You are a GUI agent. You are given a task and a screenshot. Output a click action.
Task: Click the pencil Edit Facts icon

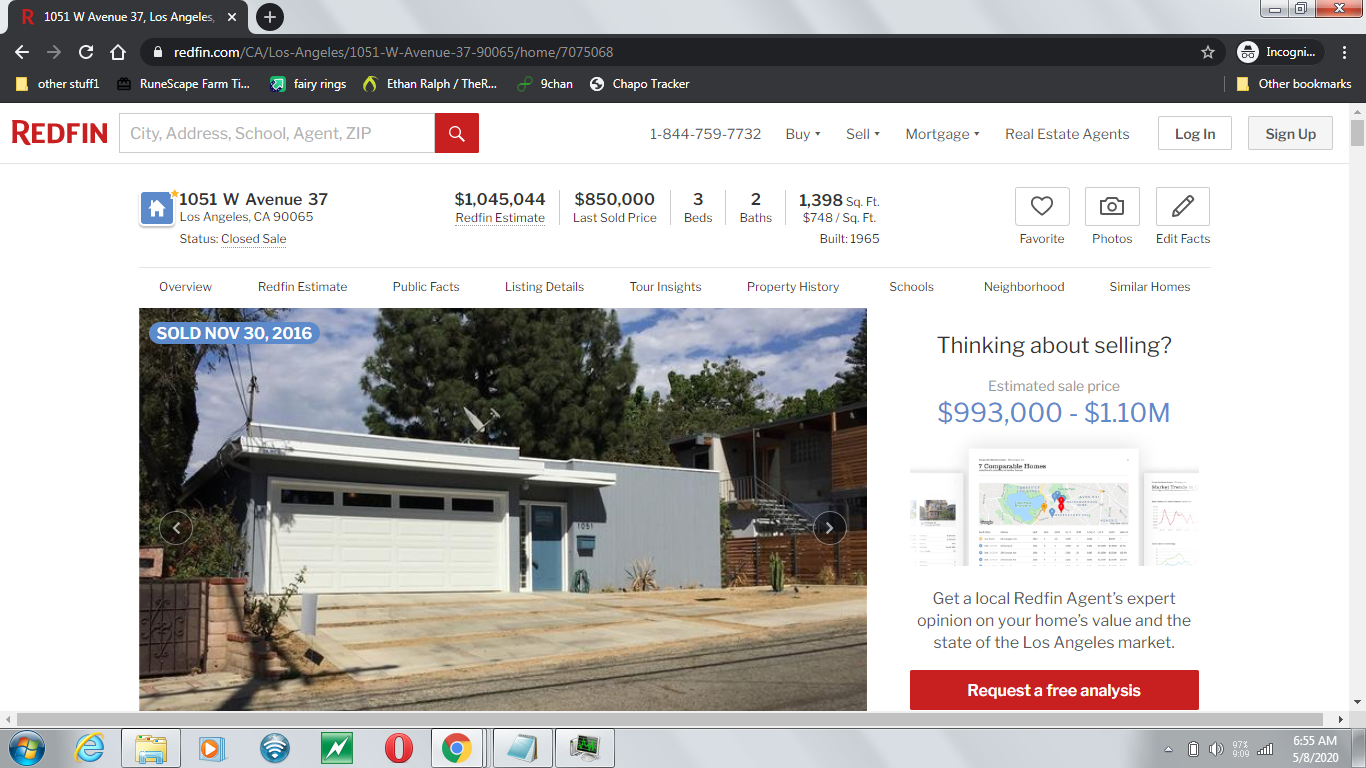(1183, 207)
